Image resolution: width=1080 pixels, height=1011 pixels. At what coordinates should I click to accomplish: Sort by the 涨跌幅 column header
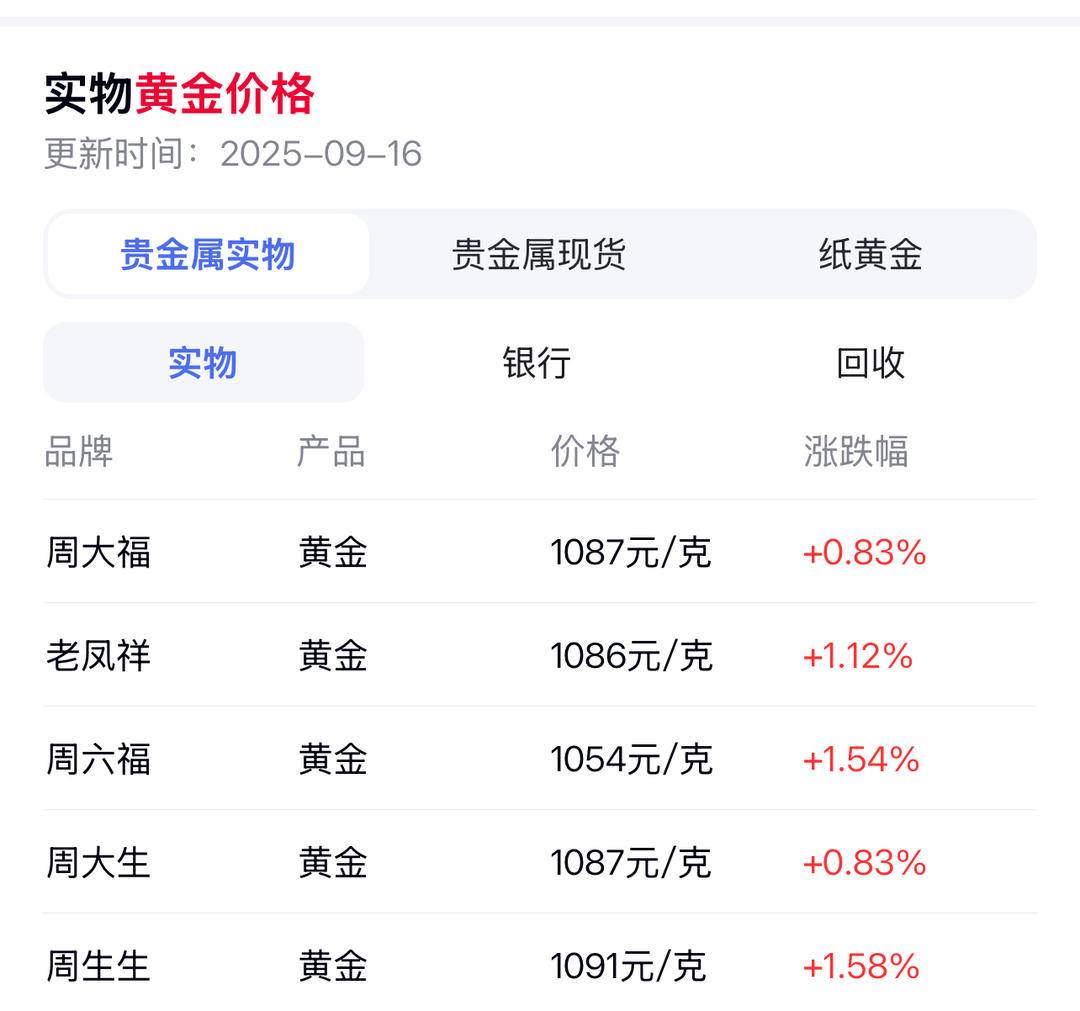(x=856, y=452)
